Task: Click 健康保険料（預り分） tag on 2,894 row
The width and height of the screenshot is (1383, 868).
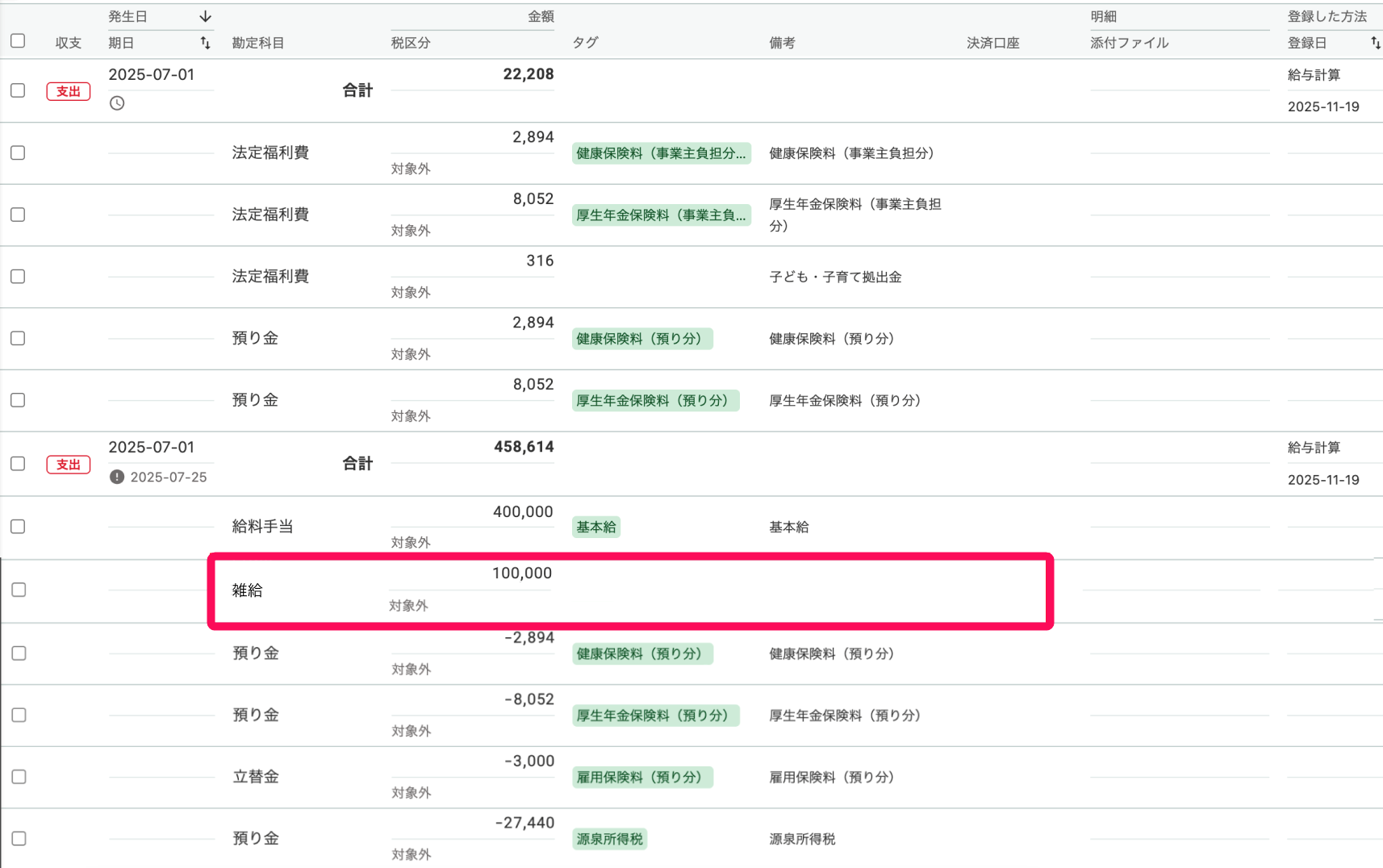Action: click(x=642, y=339)
